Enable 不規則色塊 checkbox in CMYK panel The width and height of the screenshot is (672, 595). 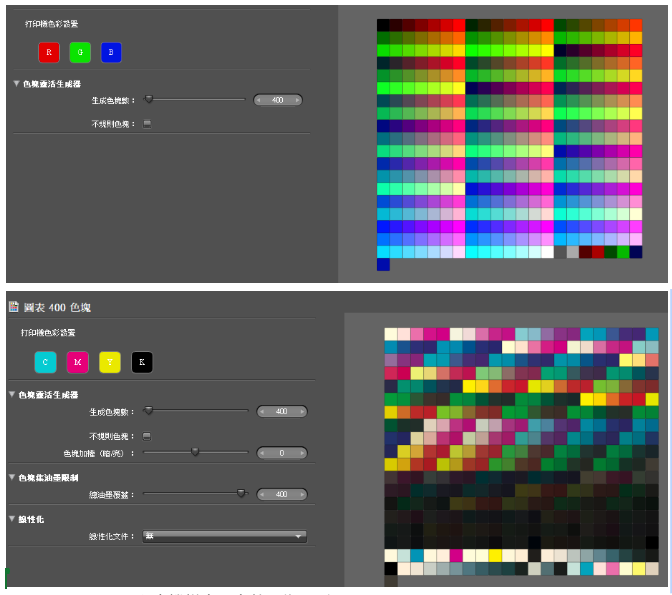click(x=147, y=436)
